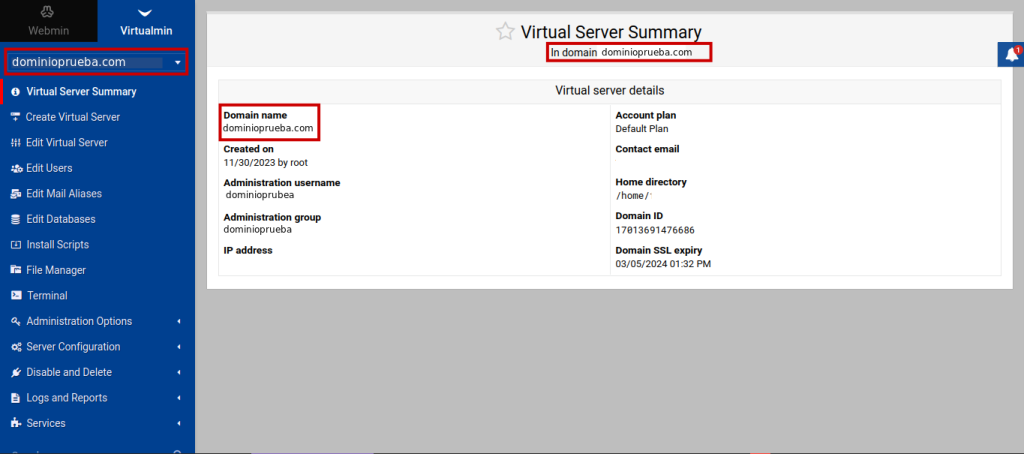Click the Terminal icon in sidebar
The width and height of the screenshot is (1024, 454).
tap(16, 296)
